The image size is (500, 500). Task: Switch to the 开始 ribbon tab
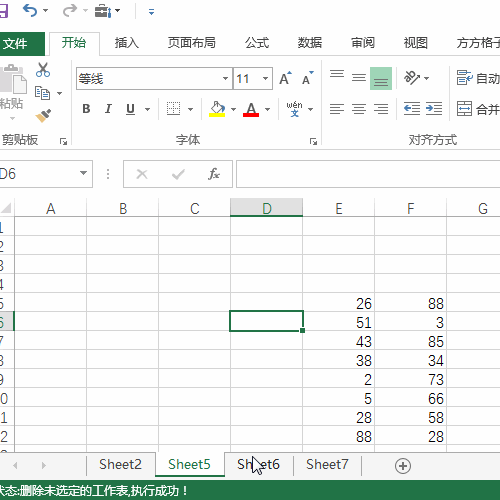point(74,43)
